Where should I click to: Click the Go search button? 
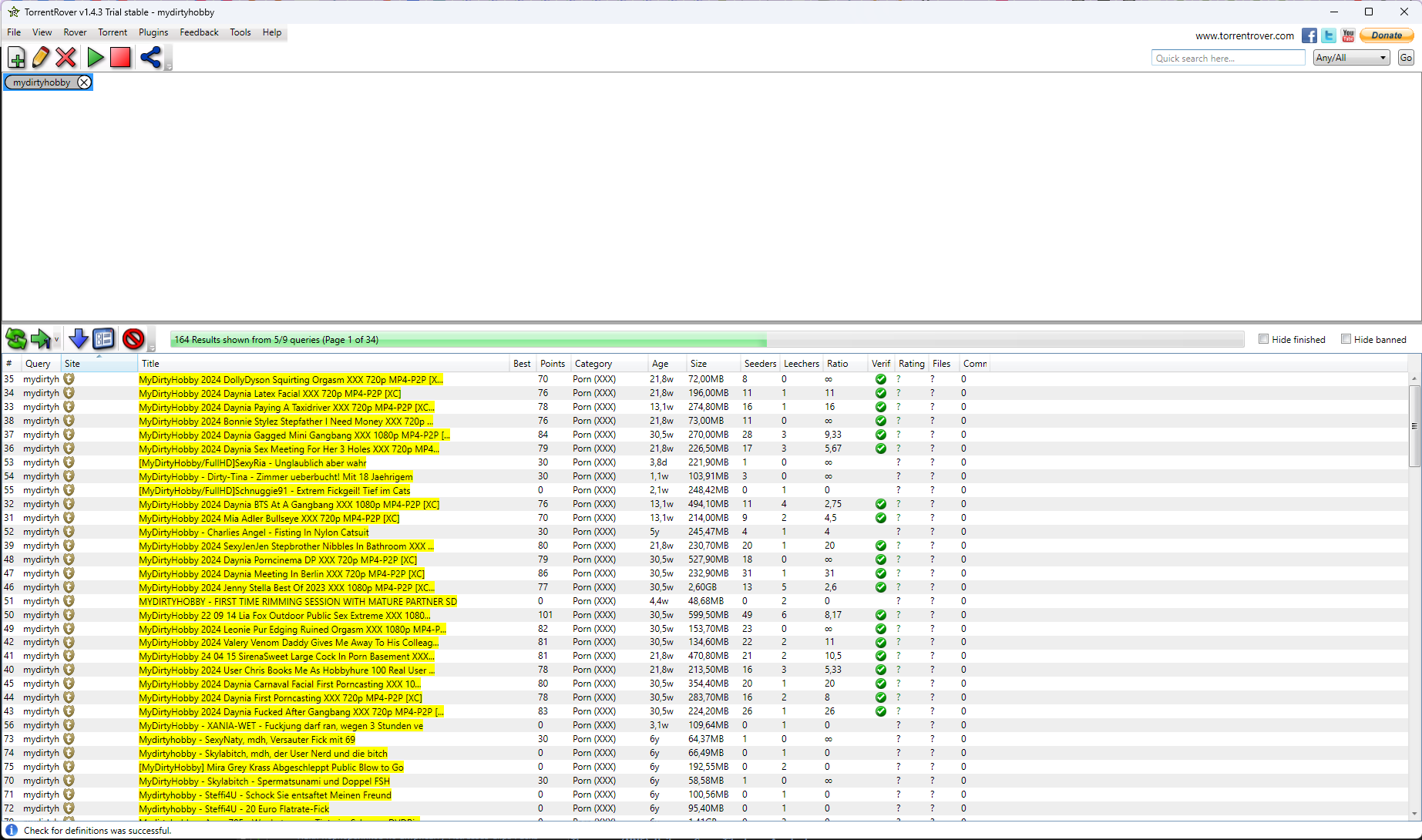click(x=1406, y=58)
